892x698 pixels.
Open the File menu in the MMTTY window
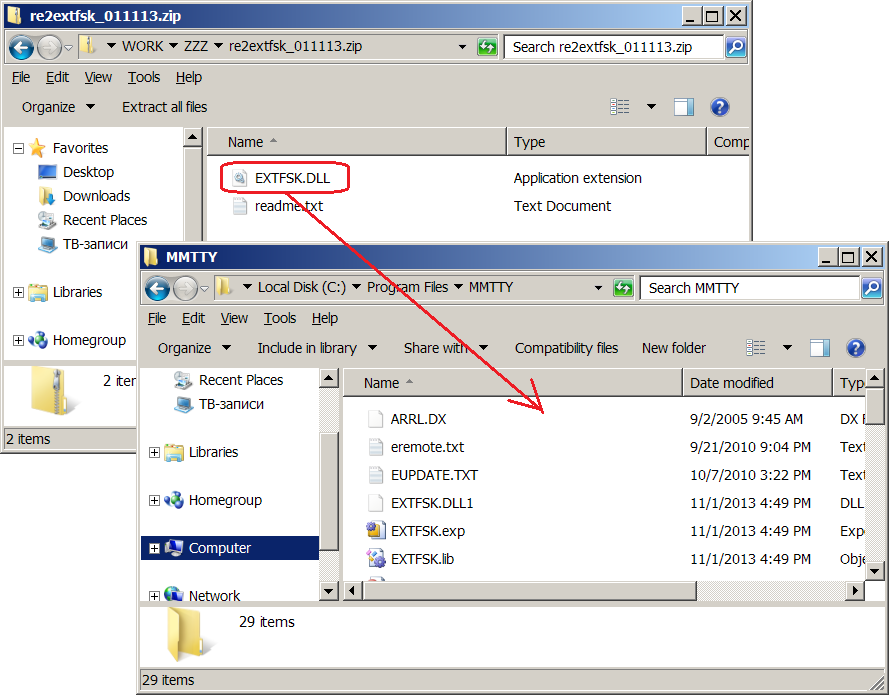pyautogui.click(x=157, y=318)
